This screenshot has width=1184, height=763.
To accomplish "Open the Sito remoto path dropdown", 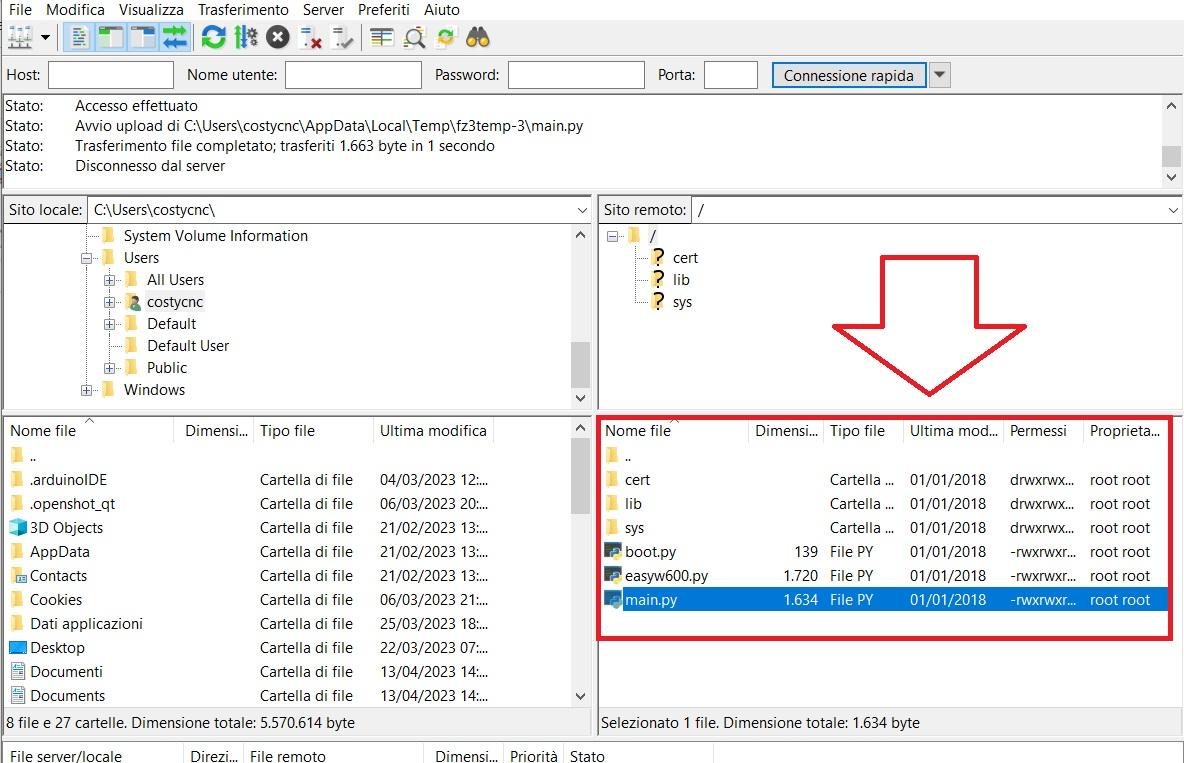I will 1173,210.
